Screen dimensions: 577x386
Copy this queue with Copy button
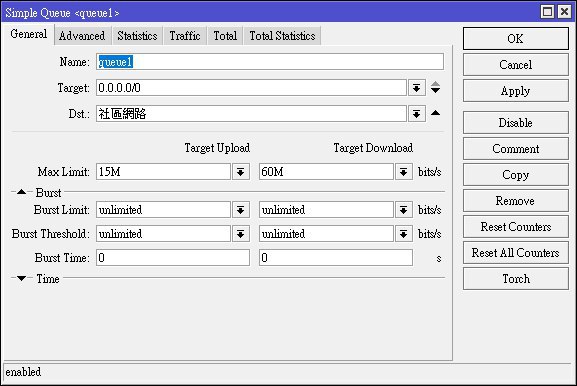click(516, 175)
